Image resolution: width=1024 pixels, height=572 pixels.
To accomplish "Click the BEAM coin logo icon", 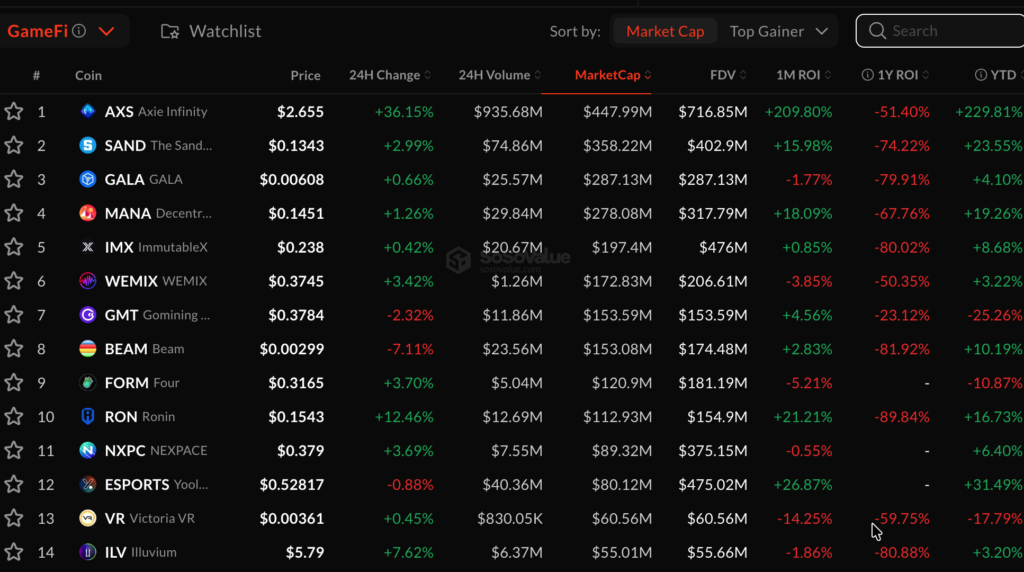I will (x=88, y=349).
